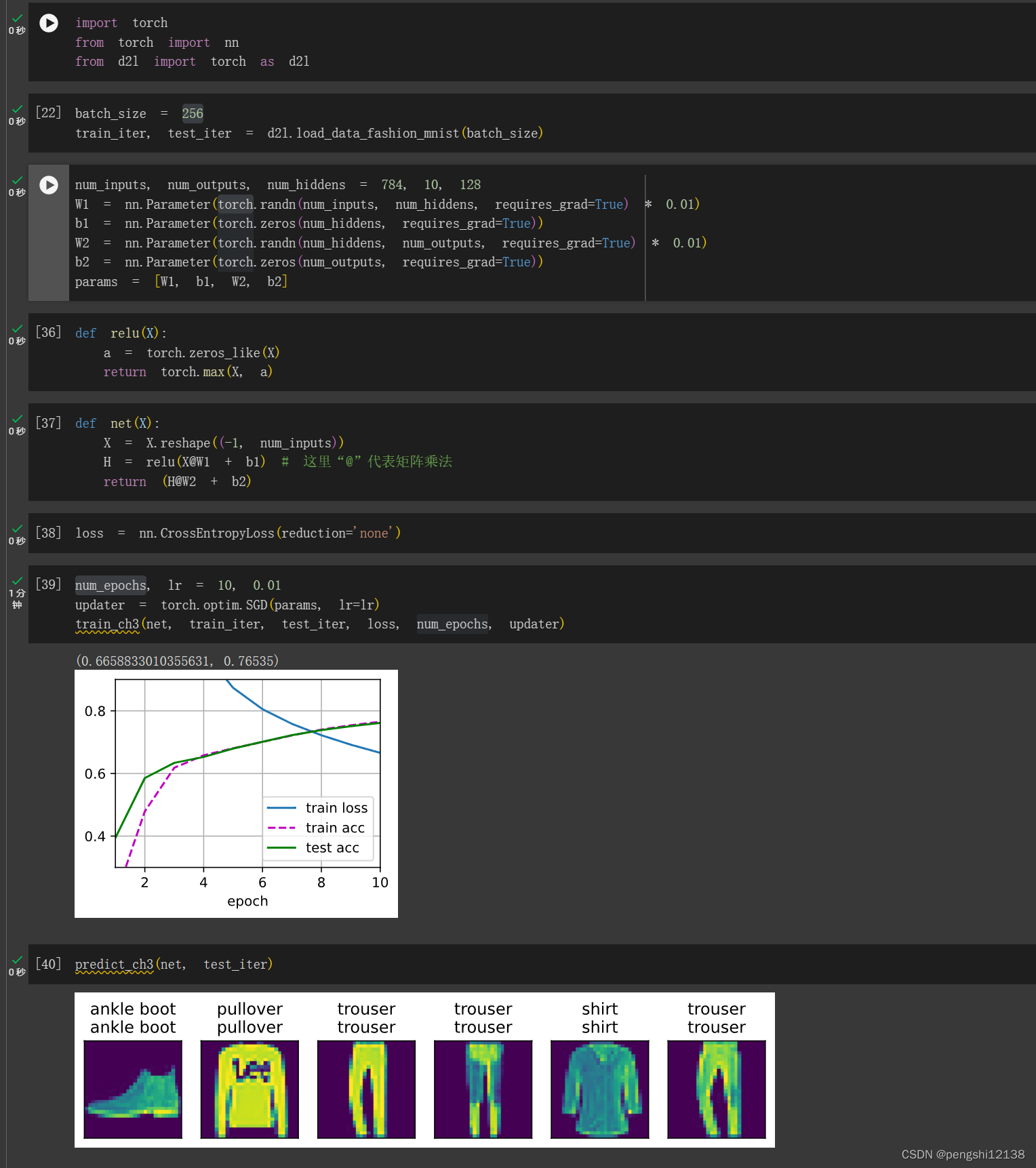
Task: Click the ankle boot prediction image
Action: (x=133, y=1089)
